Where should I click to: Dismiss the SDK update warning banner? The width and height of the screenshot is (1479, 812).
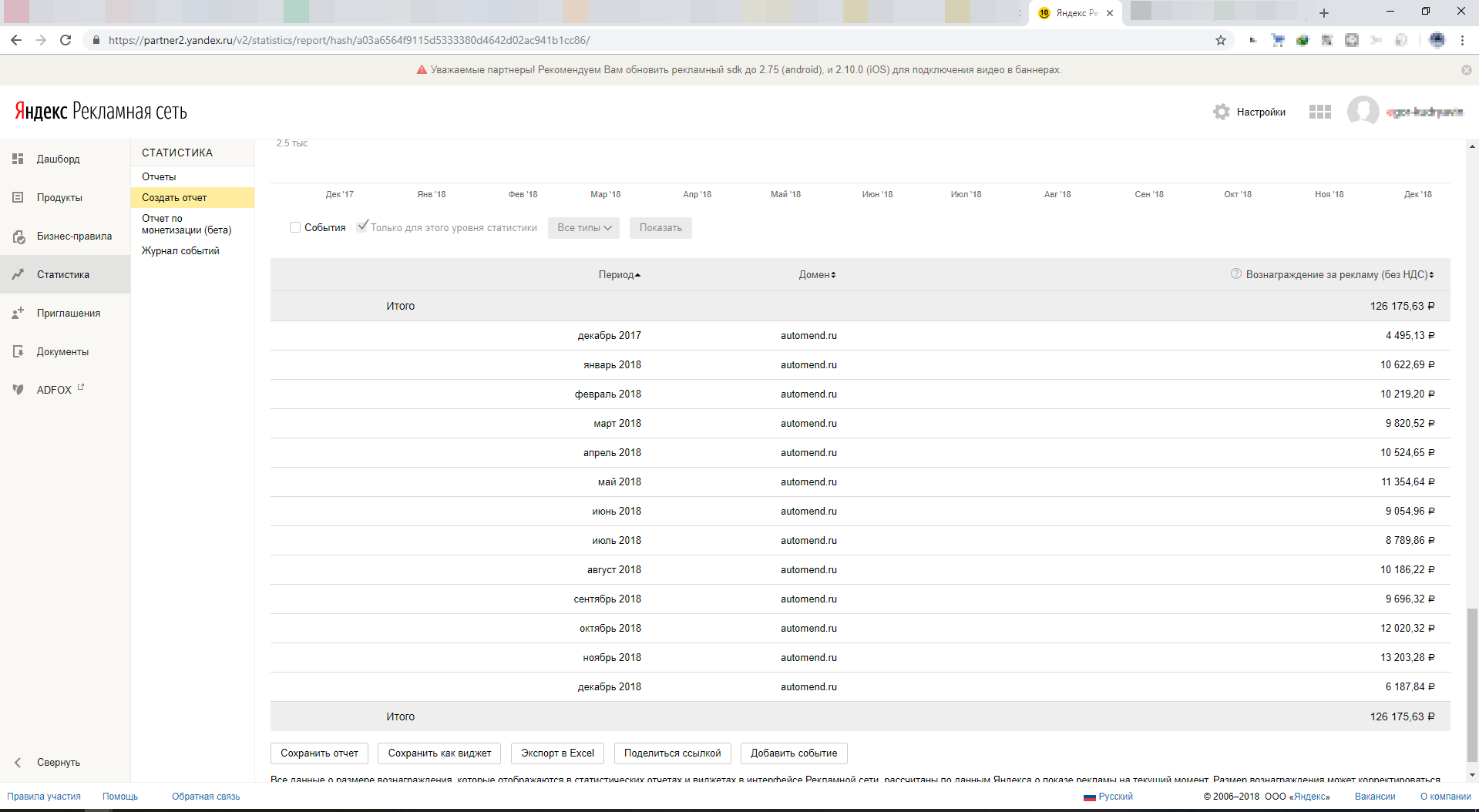tap(1466, 70)
